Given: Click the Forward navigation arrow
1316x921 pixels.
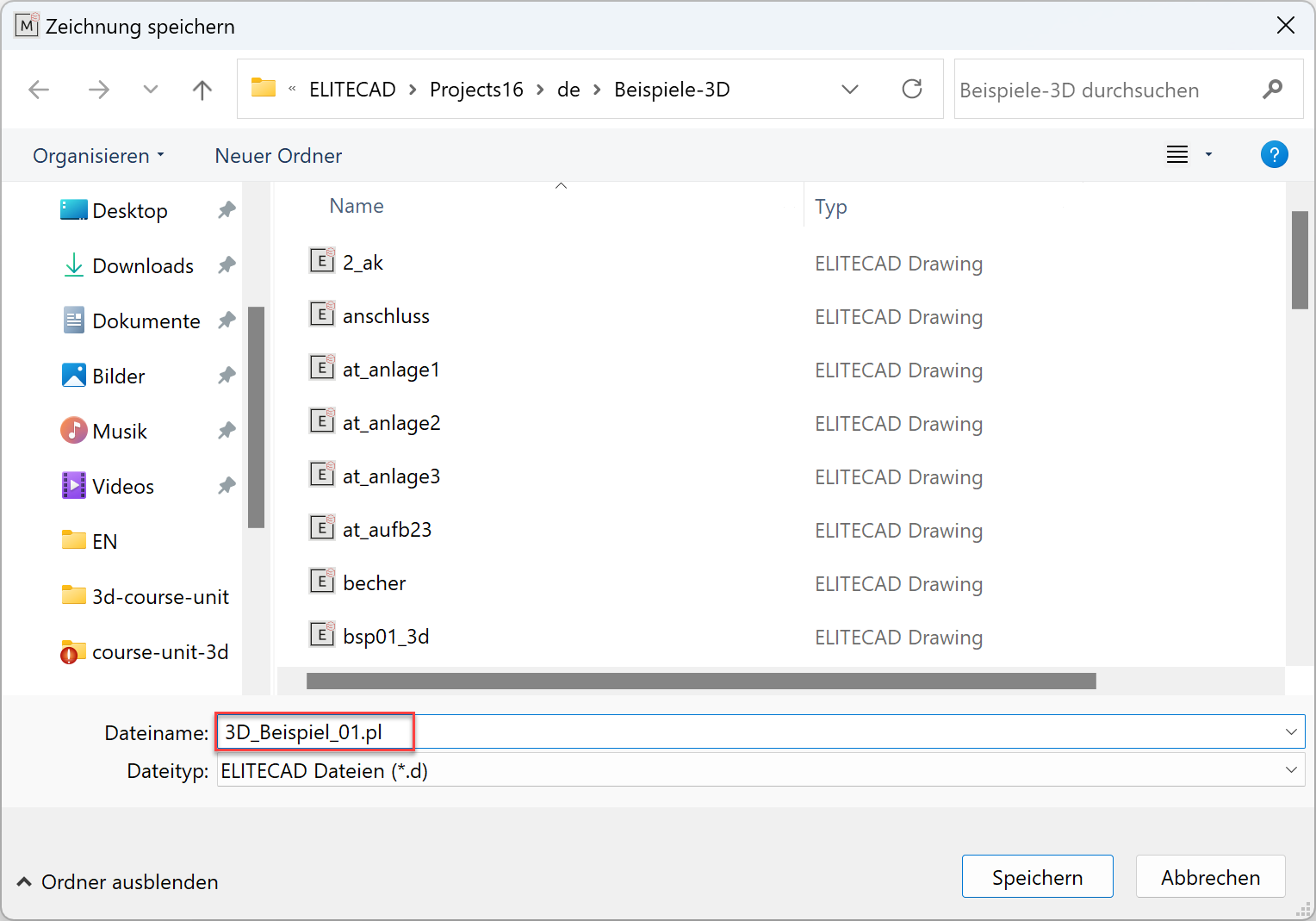Looking at the screenshot, I should [99, 90].
